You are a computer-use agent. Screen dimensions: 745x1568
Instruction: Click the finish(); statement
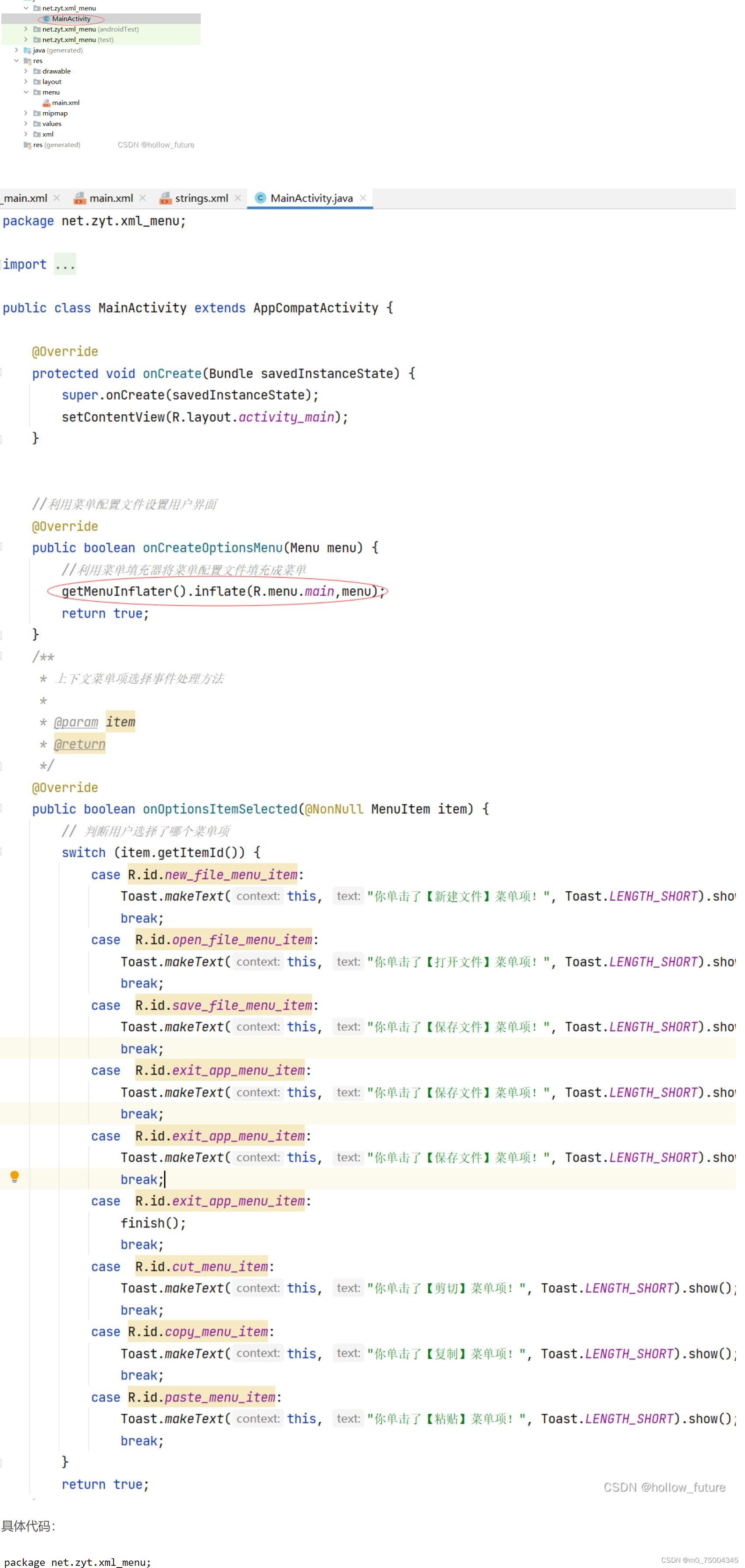click(153, 1223)
